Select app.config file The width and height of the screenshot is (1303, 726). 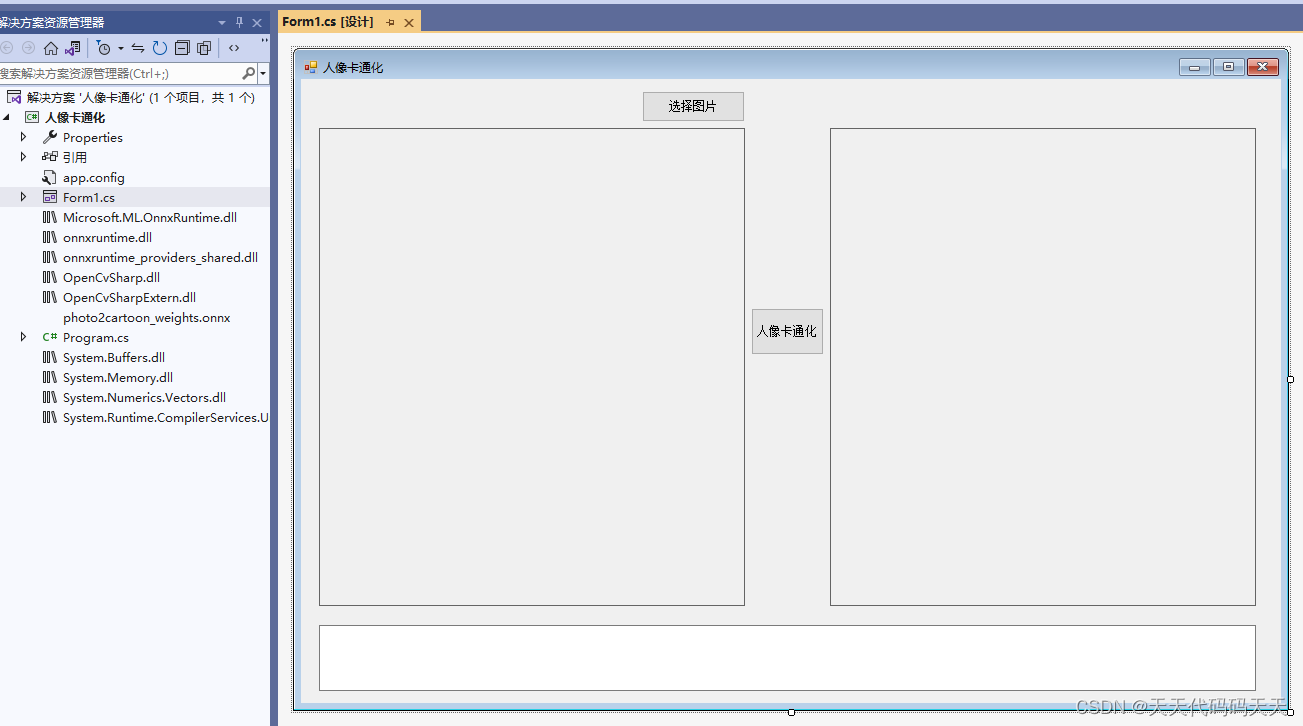[94, 177]
